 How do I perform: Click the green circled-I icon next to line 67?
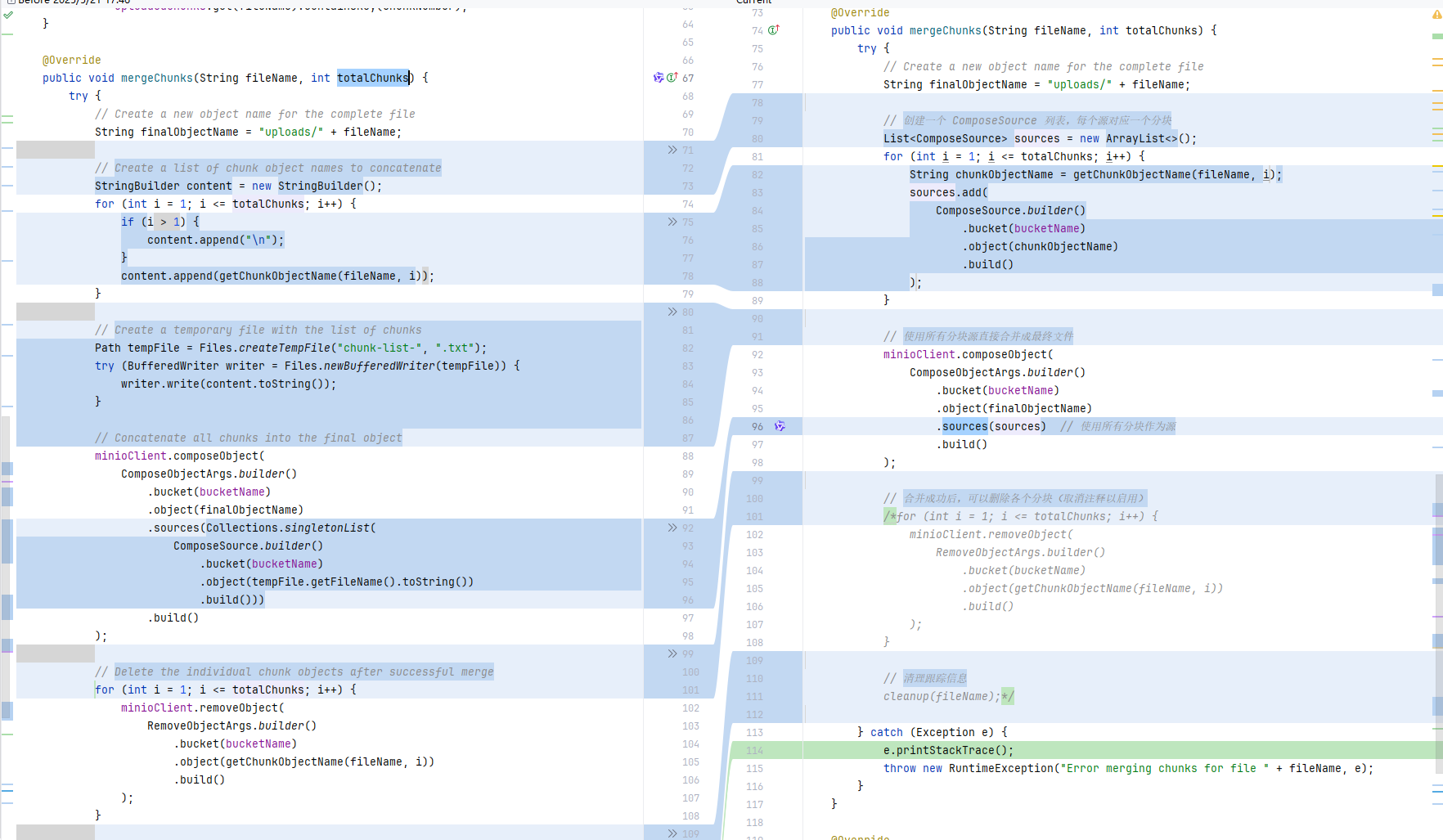pyautogui.click(x=672, y=78)
